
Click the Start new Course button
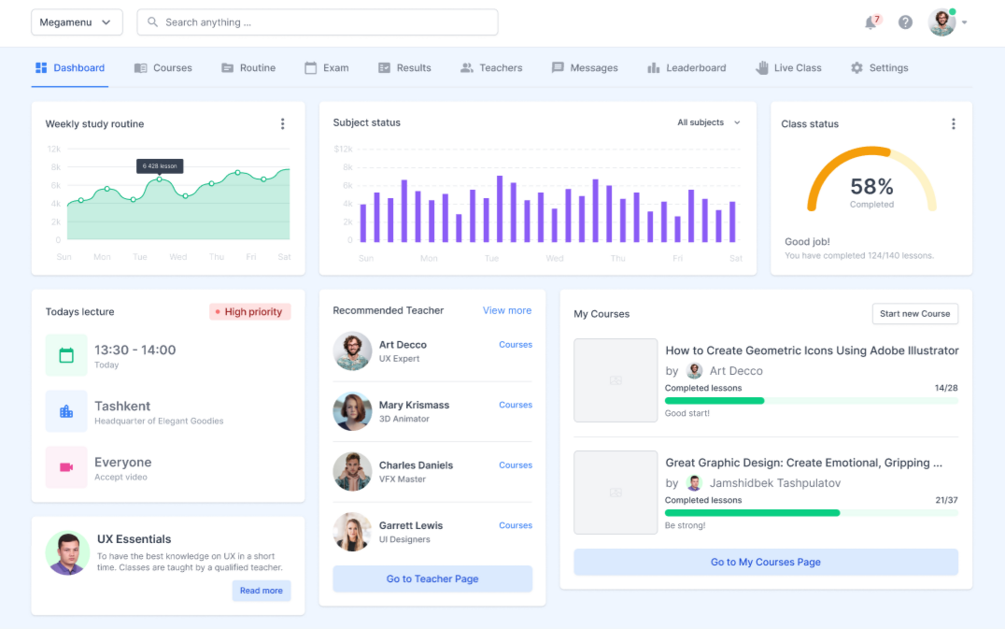(x=915, y=314)
